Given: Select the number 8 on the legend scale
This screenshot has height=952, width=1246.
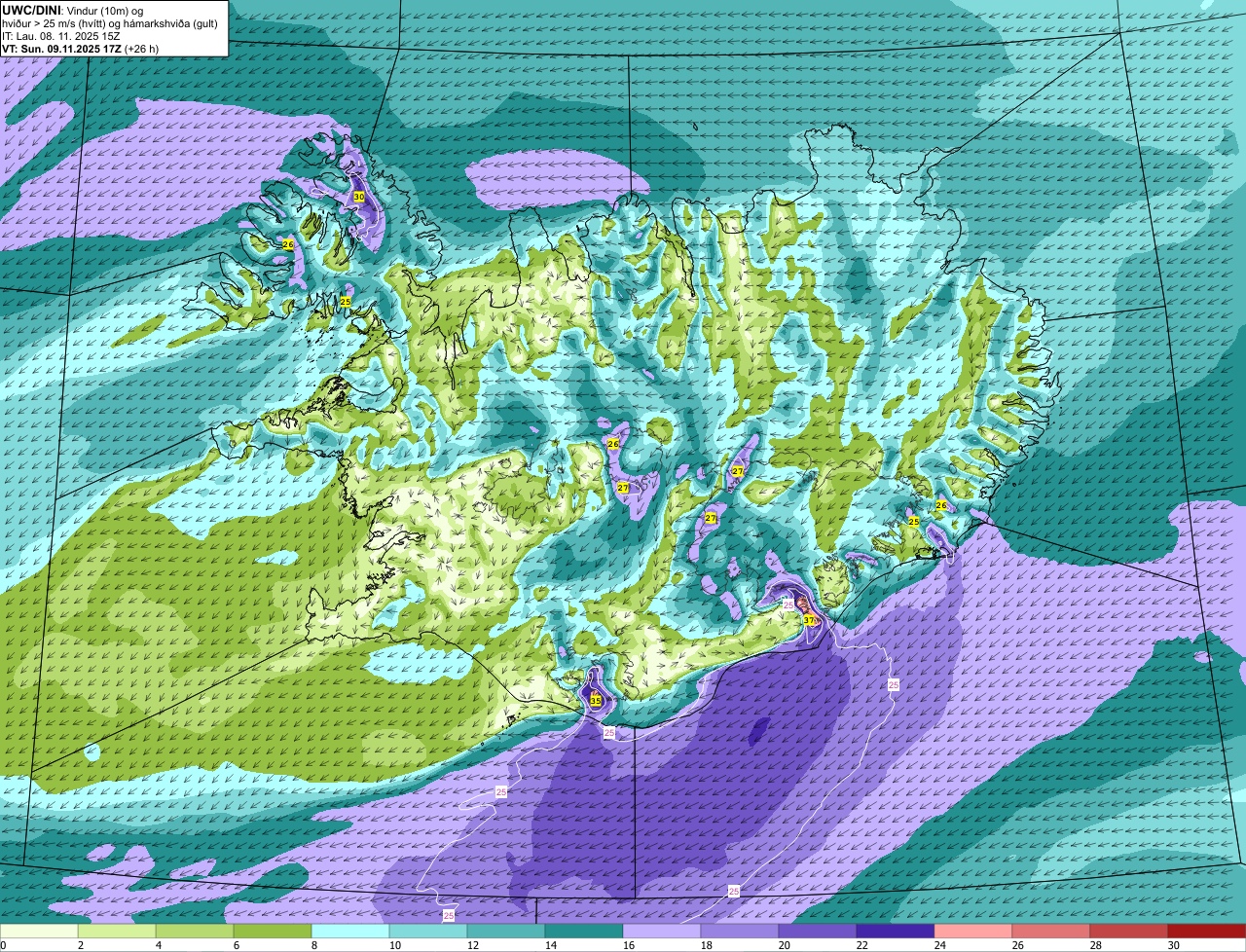Looking at the screenshot, I should point(314,945).
